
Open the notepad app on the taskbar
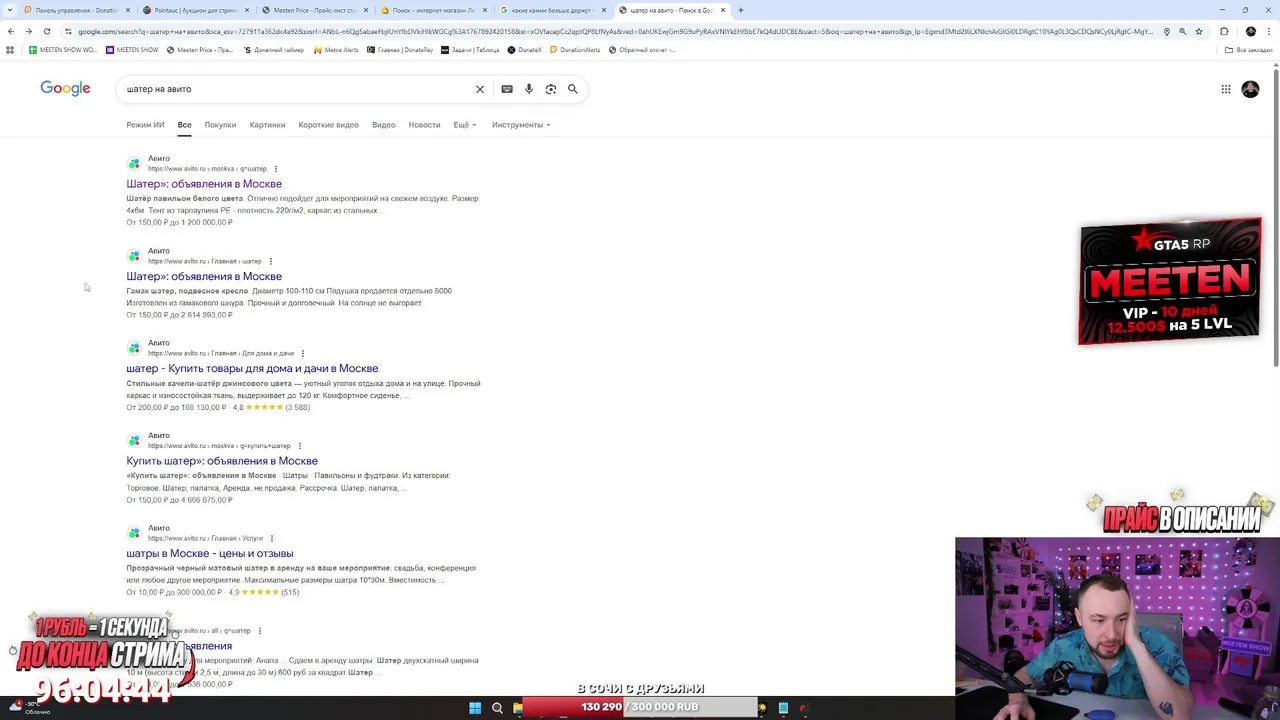click(x=783, y=708)
